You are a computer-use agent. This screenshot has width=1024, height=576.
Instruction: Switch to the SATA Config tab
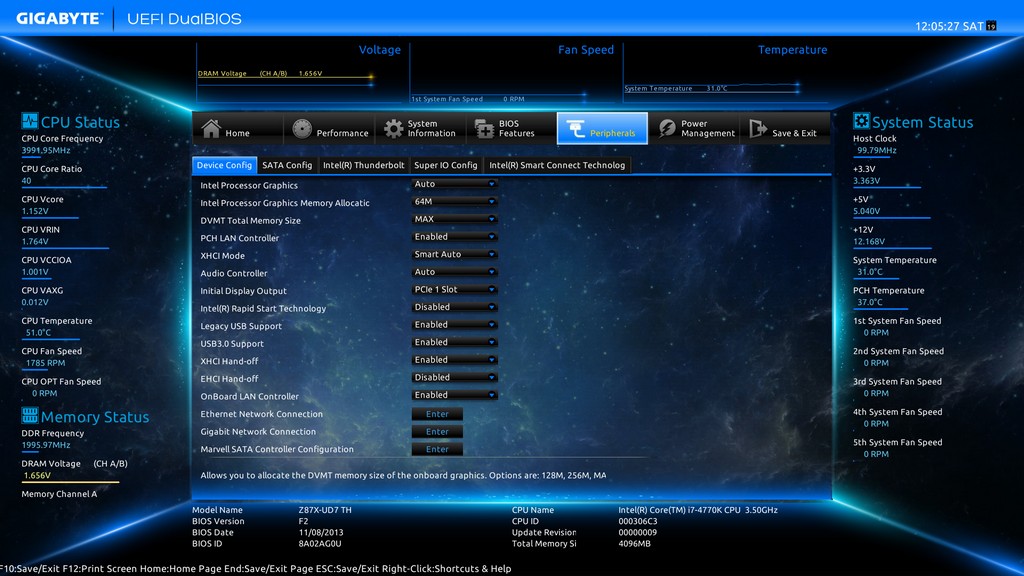tap(287, 165)
